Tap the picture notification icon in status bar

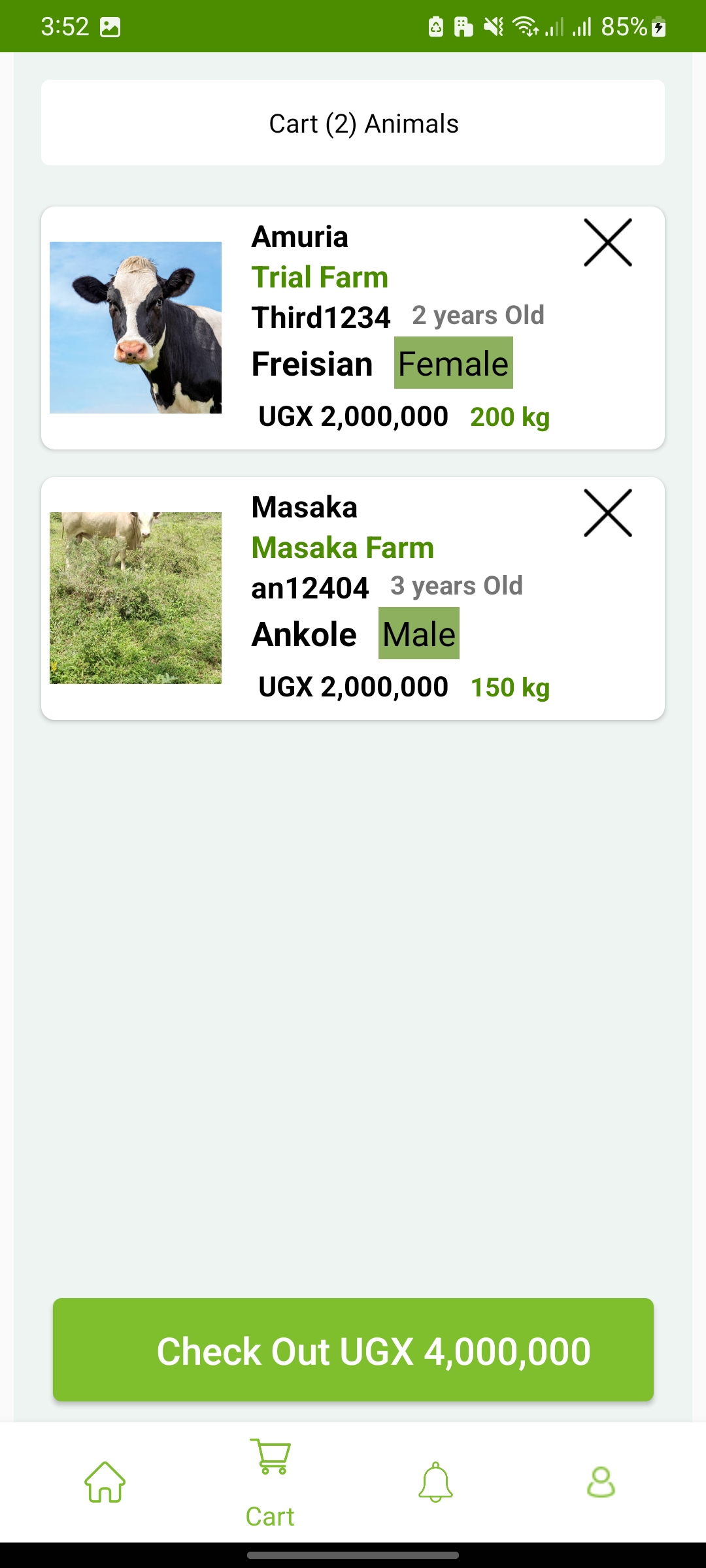[110, 27]
